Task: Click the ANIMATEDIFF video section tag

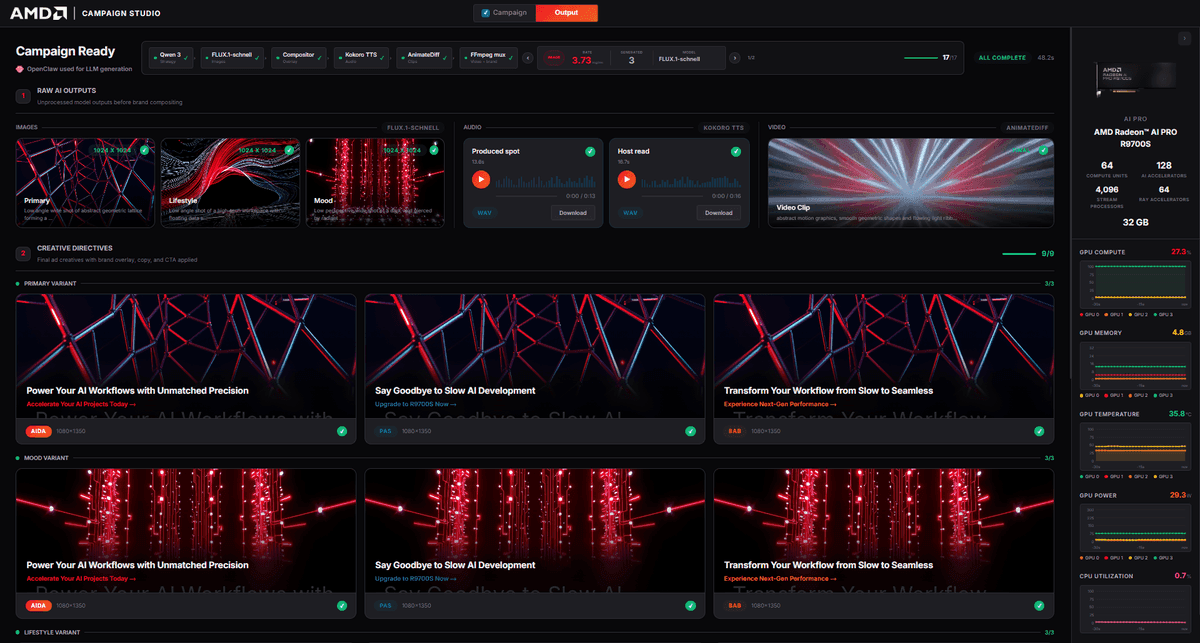Action: [x=1027, y=128]
